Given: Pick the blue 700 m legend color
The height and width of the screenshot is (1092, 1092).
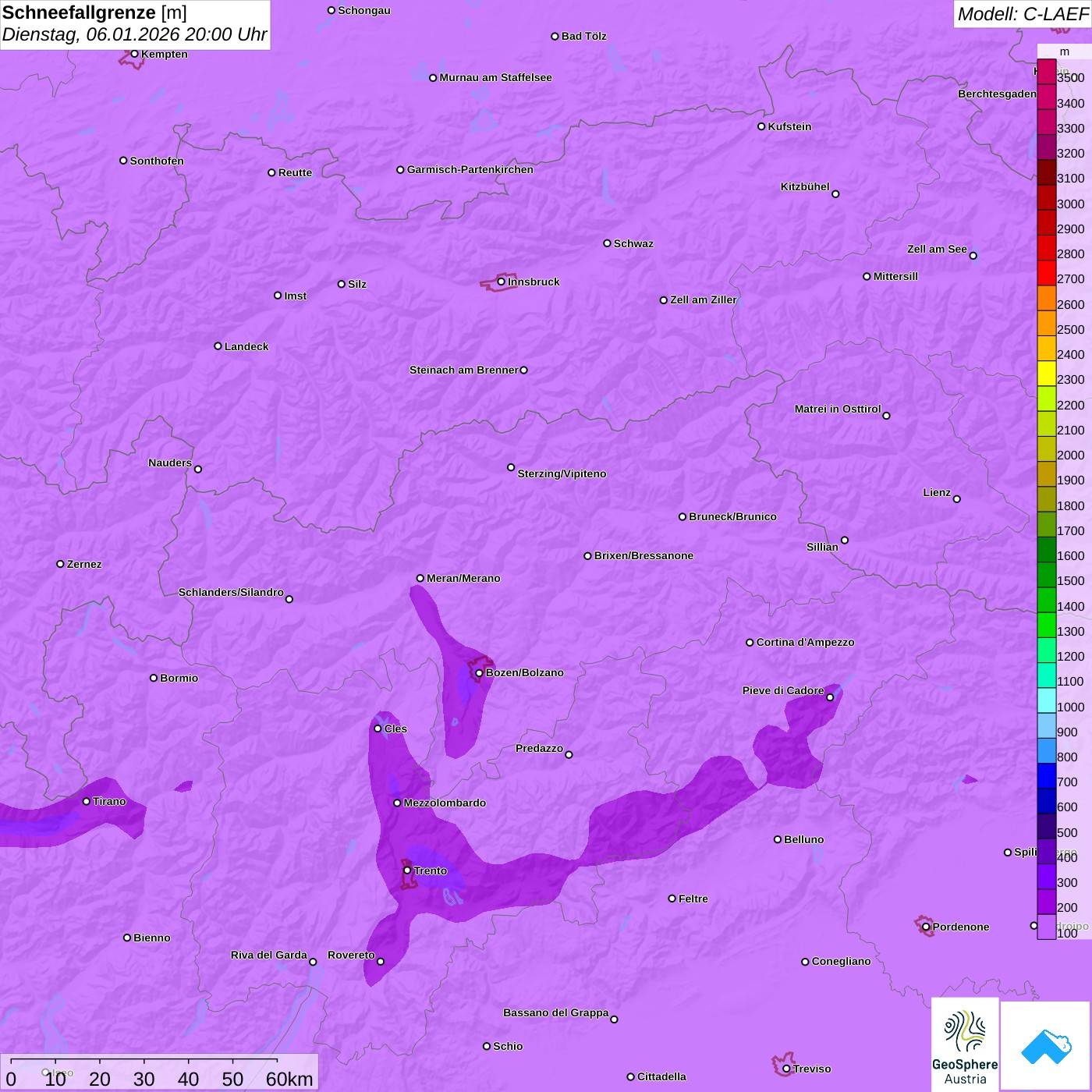Looking at the screenshot, I should [x=1046, y=776].
